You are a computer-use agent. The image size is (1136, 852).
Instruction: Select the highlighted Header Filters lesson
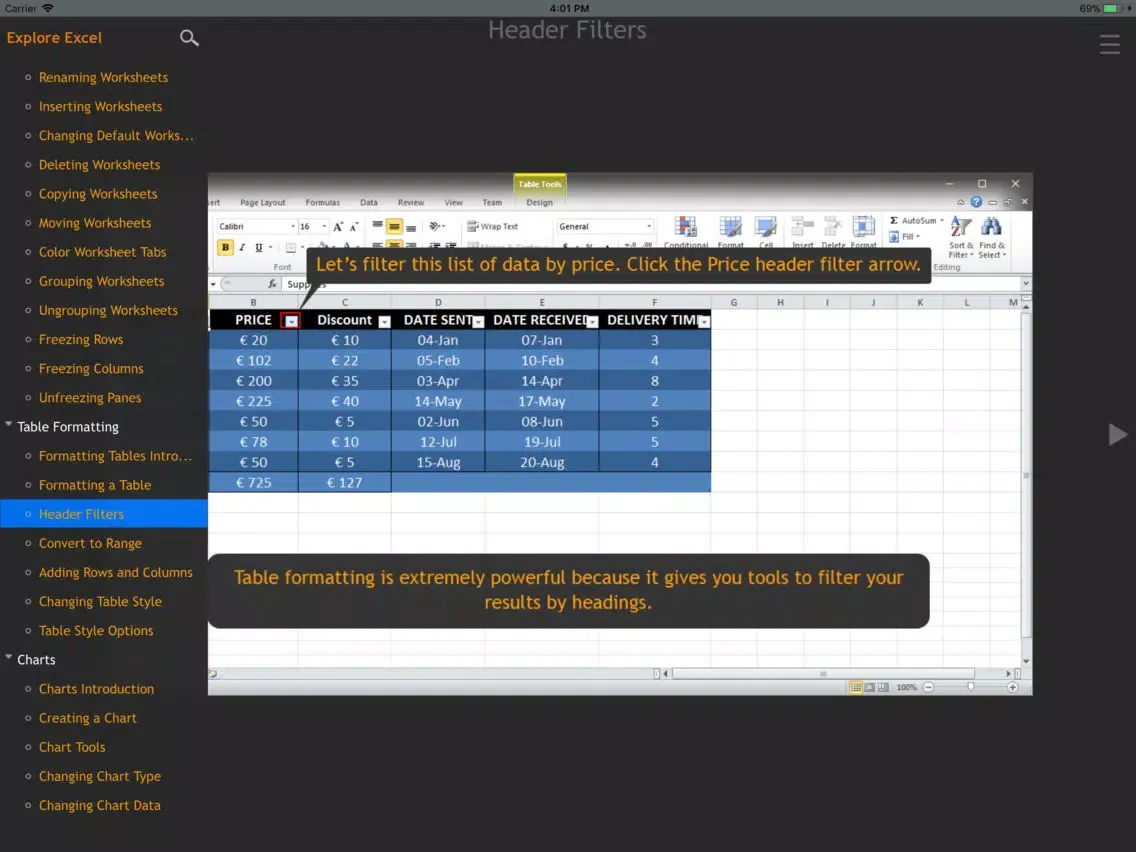pos(104,514)
